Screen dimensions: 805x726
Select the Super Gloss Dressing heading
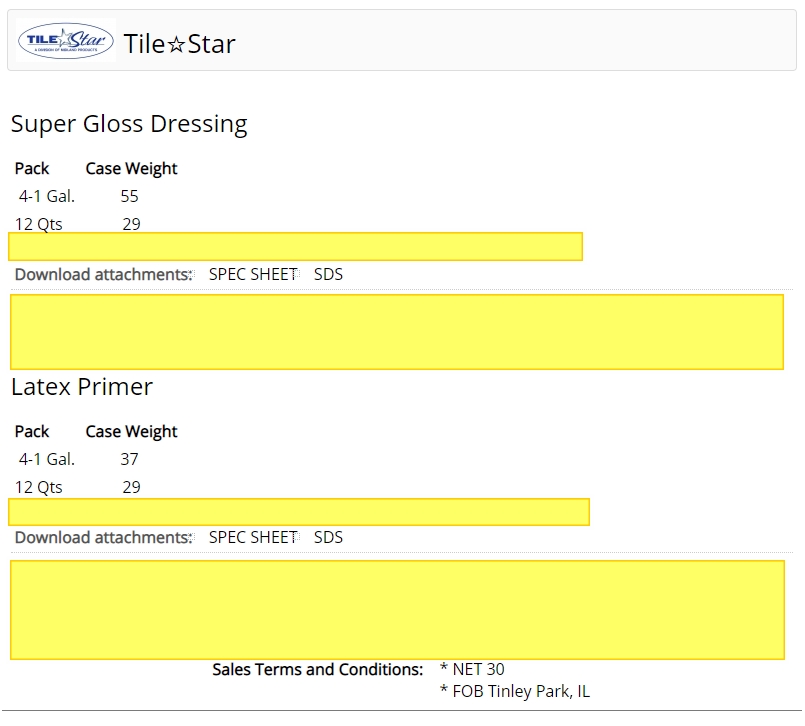coord(129,125)
